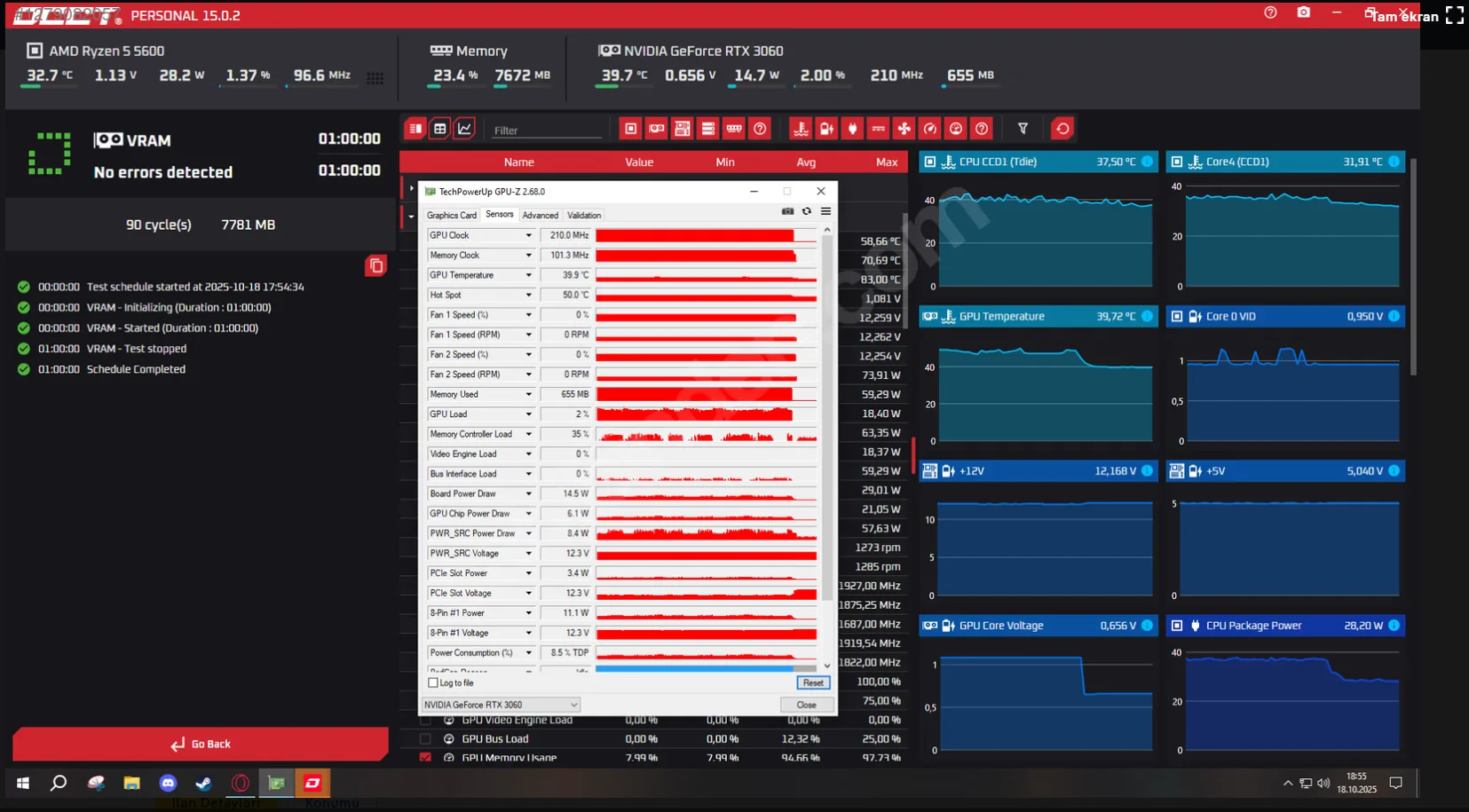Open the GPU Load sensor dropdown
This screenshot has height=812, width=1469.
(528, 414)
